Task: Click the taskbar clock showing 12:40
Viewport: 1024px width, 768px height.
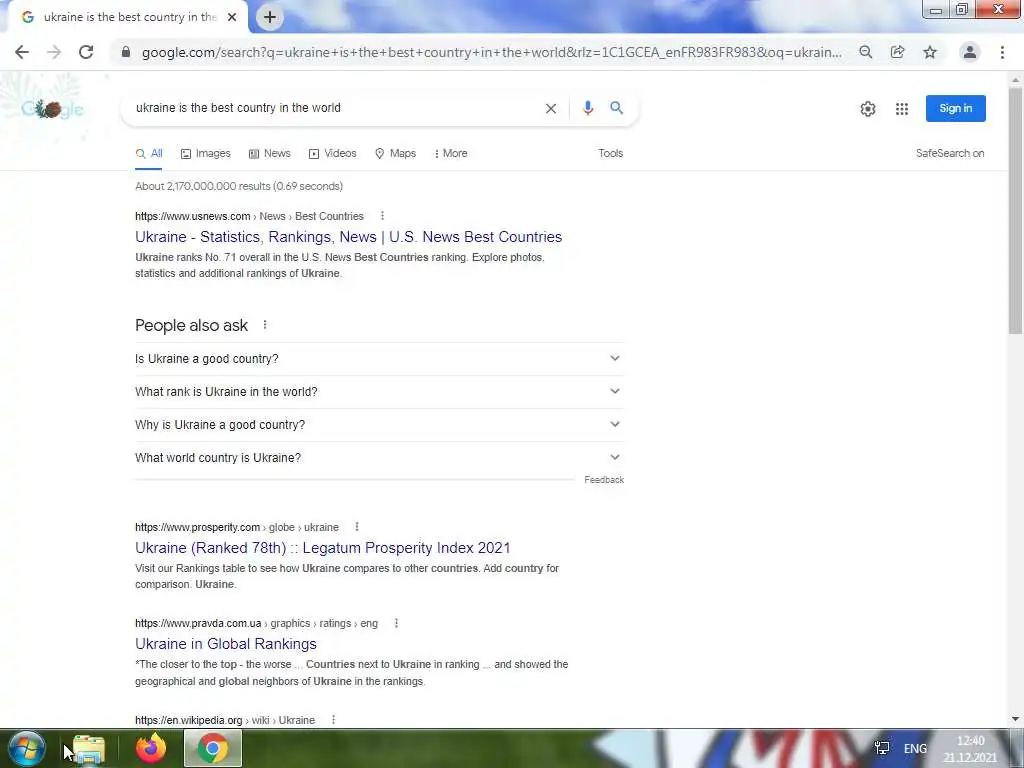Action: click(970, 749)
